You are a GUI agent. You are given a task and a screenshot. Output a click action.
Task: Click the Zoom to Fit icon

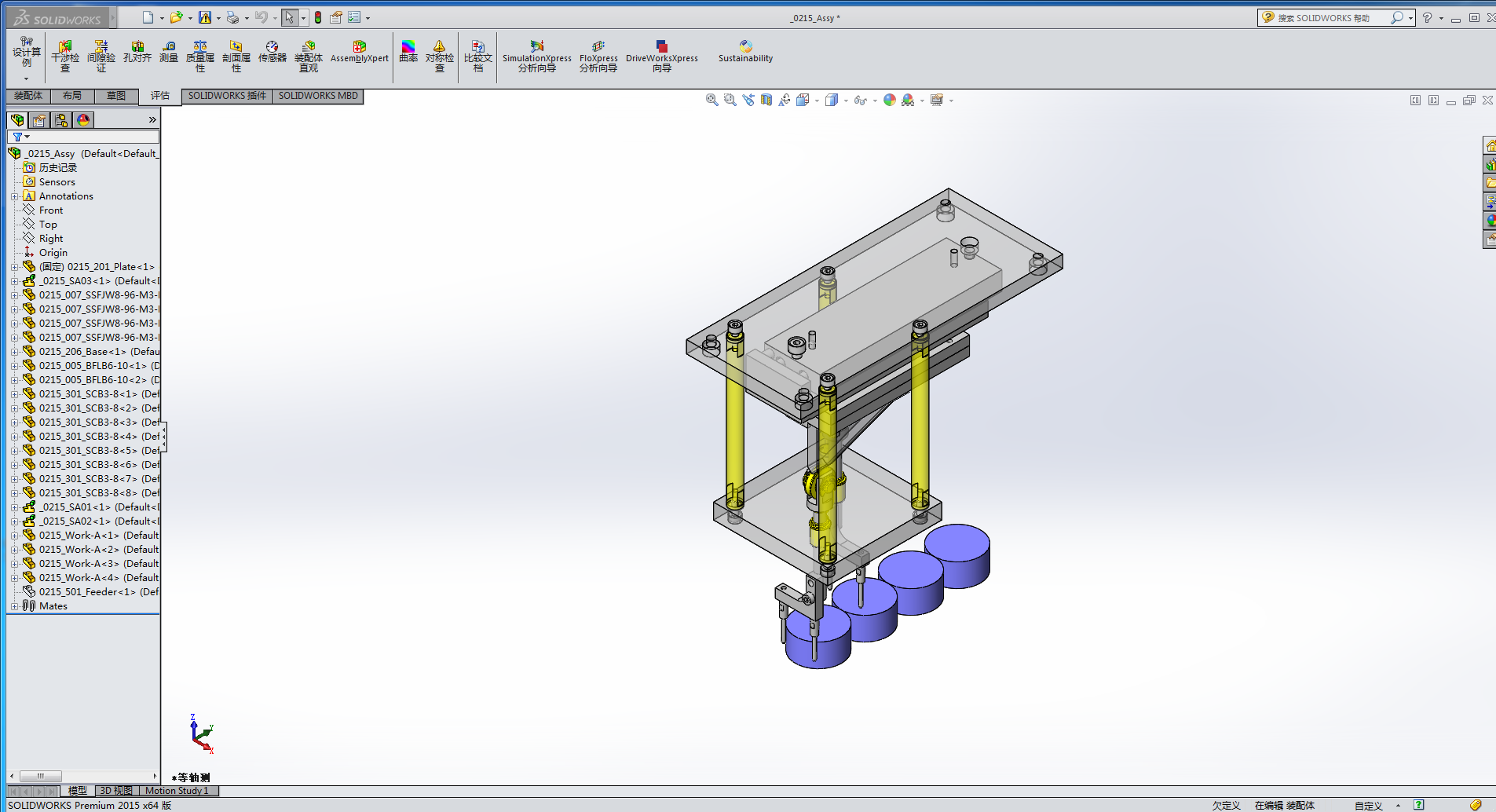tap(711, 101)
